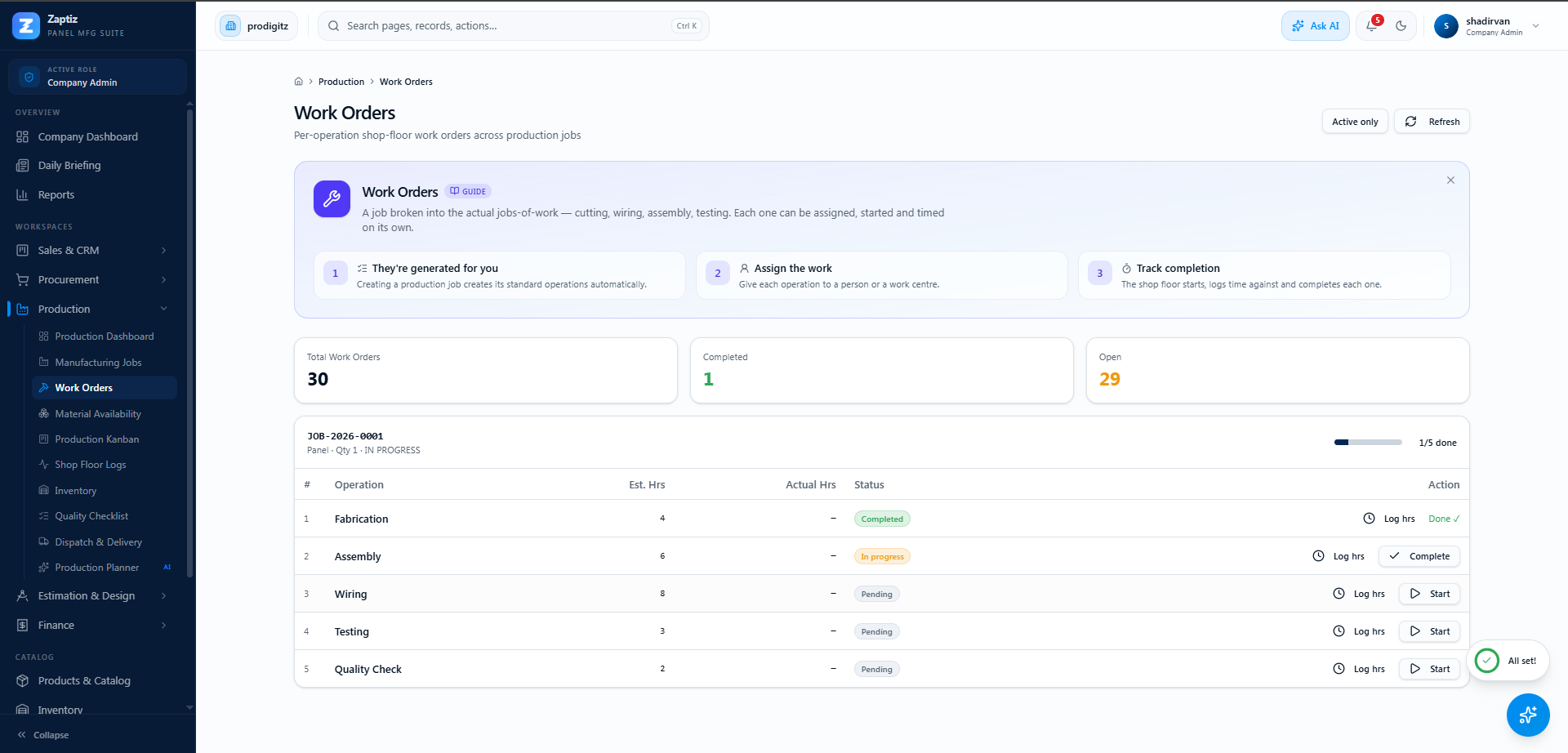Open Production Dashboard sub-item
Viewport: 1568px width, 753px height.
click(x=104, y=336)
